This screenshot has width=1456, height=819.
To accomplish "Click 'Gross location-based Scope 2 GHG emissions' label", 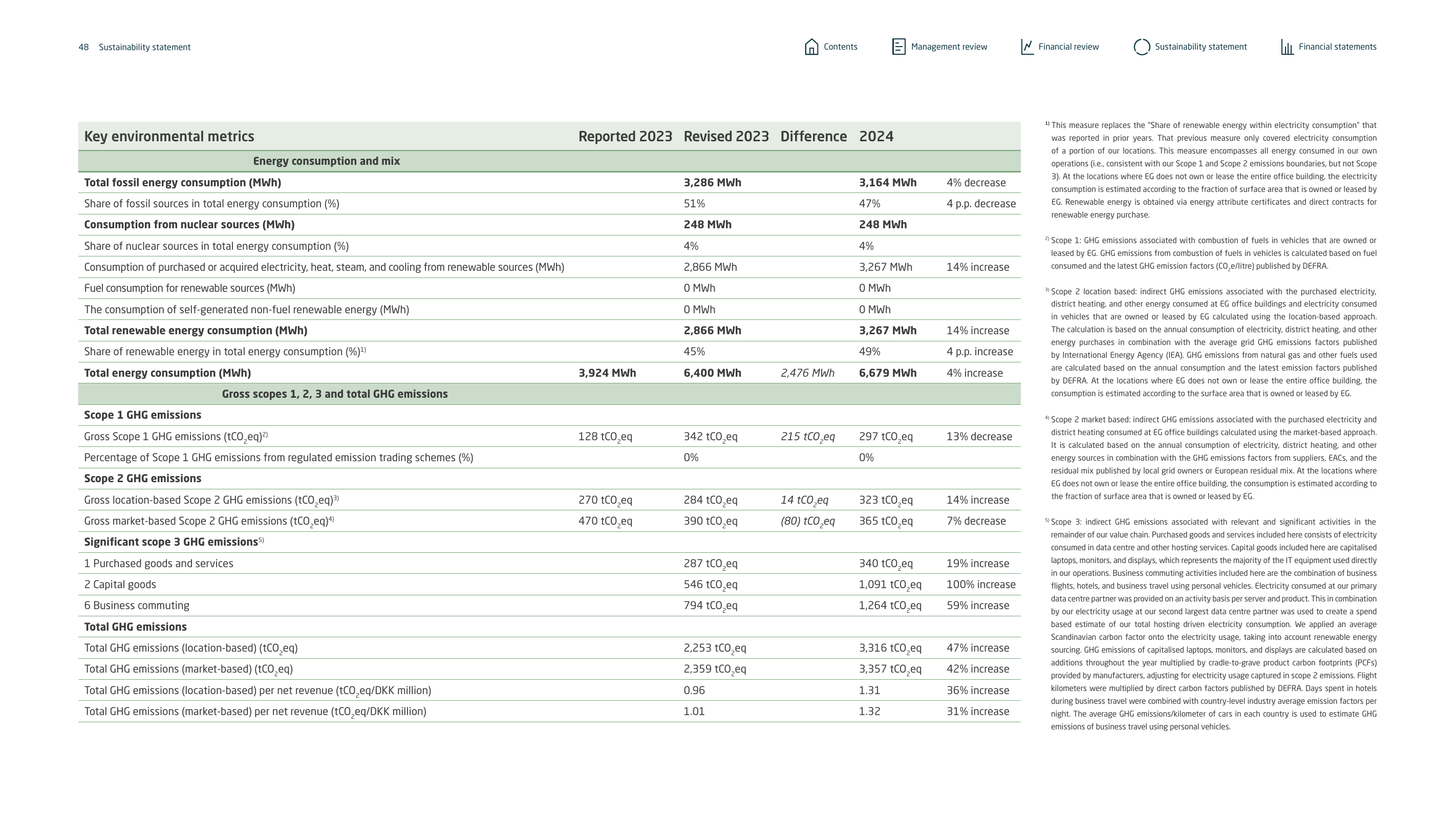I will coord(211,500).
